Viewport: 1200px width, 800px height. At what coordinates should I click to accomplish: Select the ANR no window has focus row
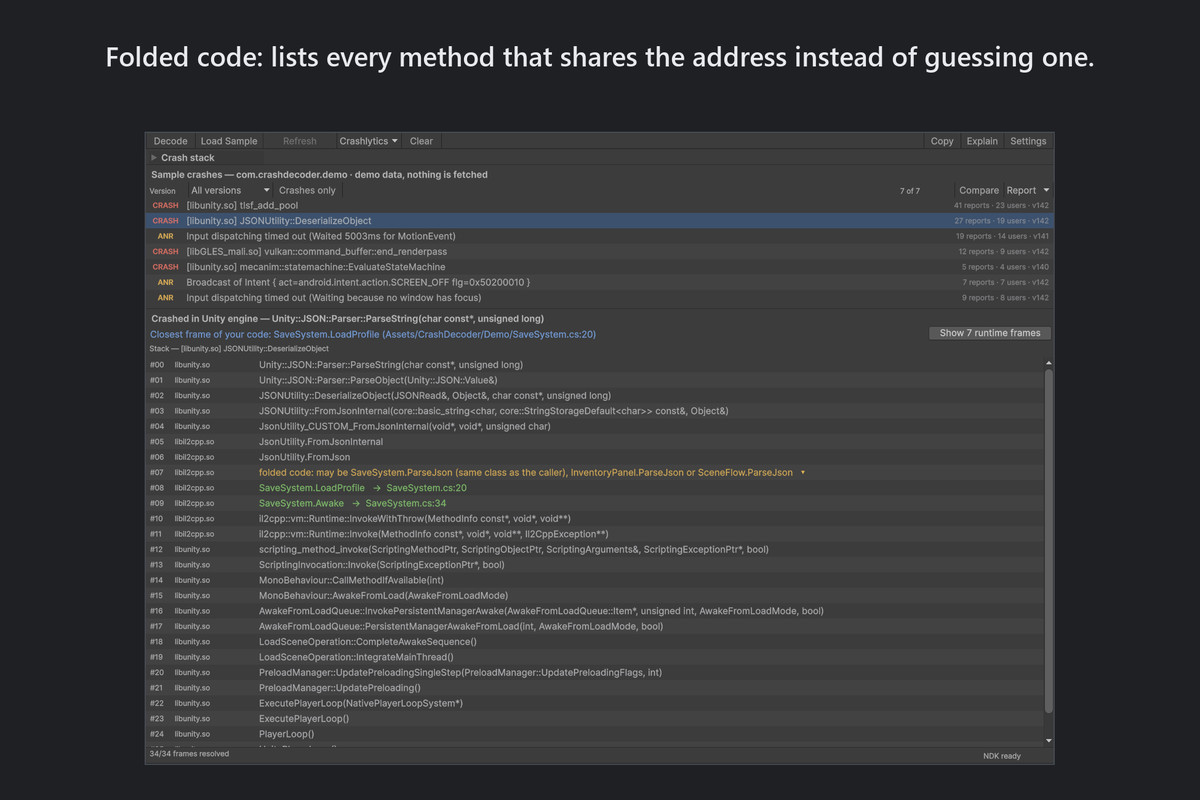(599, 298)
